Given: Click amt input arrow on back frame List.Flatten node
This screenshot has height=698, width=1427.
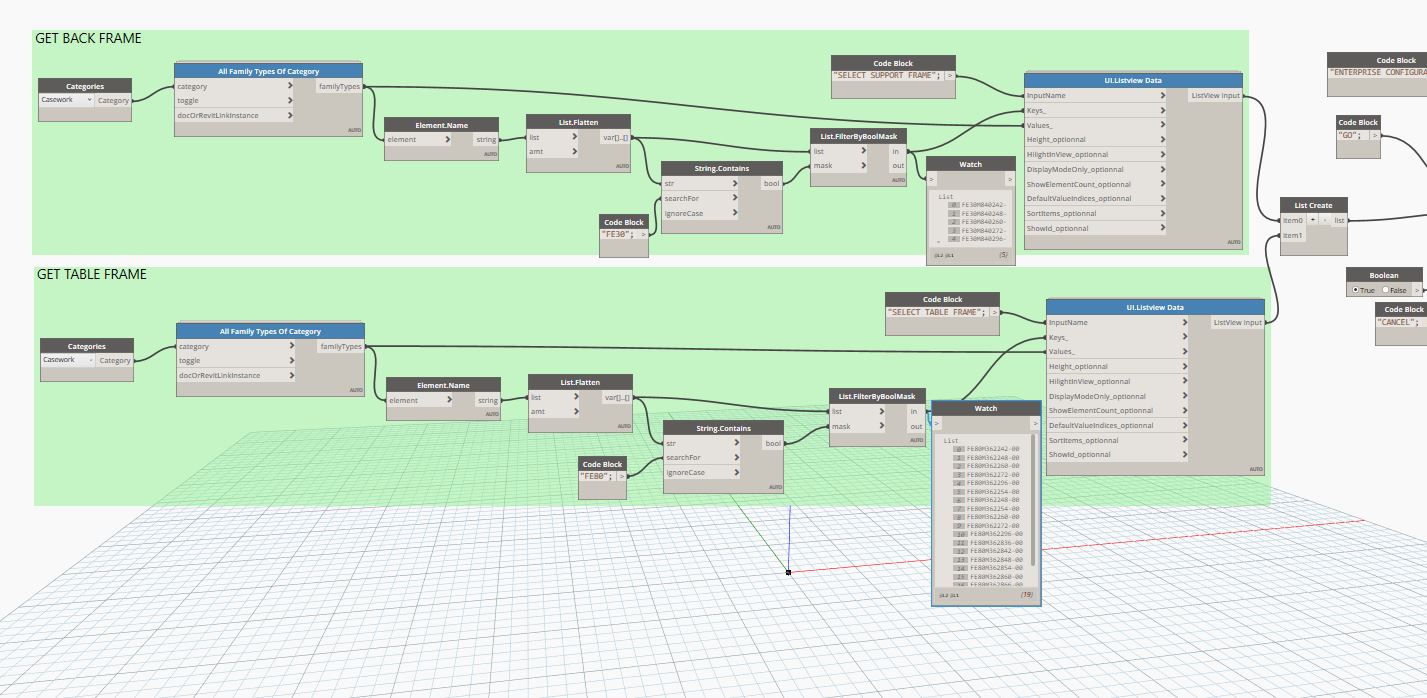Looking at the screenshot, I should tap(575, 152).
